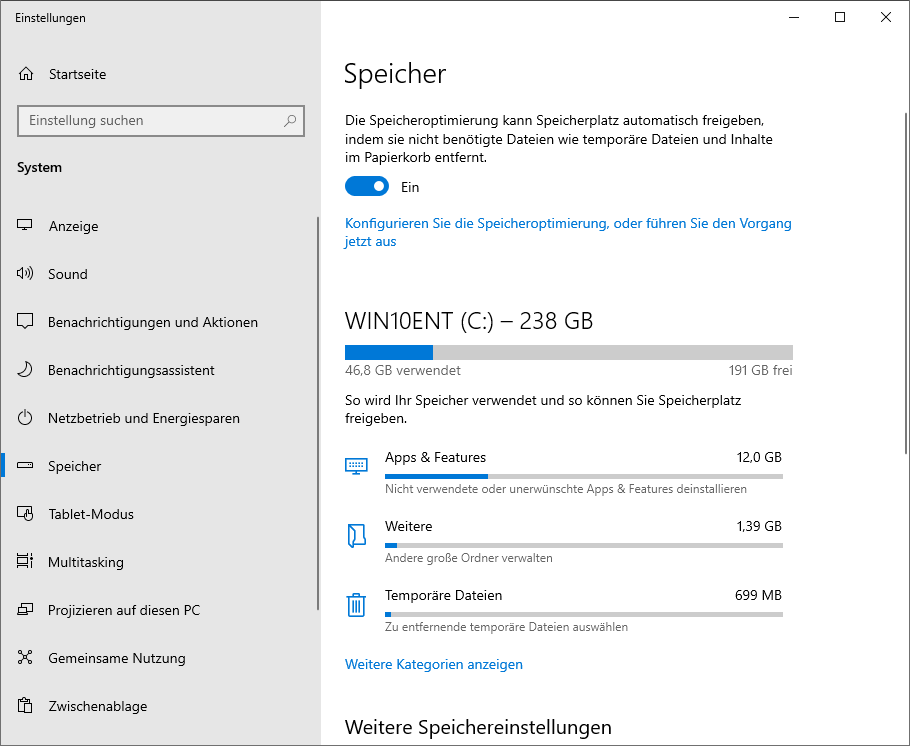Click the Temporäre Dateien trash icon

coord(356,605)
